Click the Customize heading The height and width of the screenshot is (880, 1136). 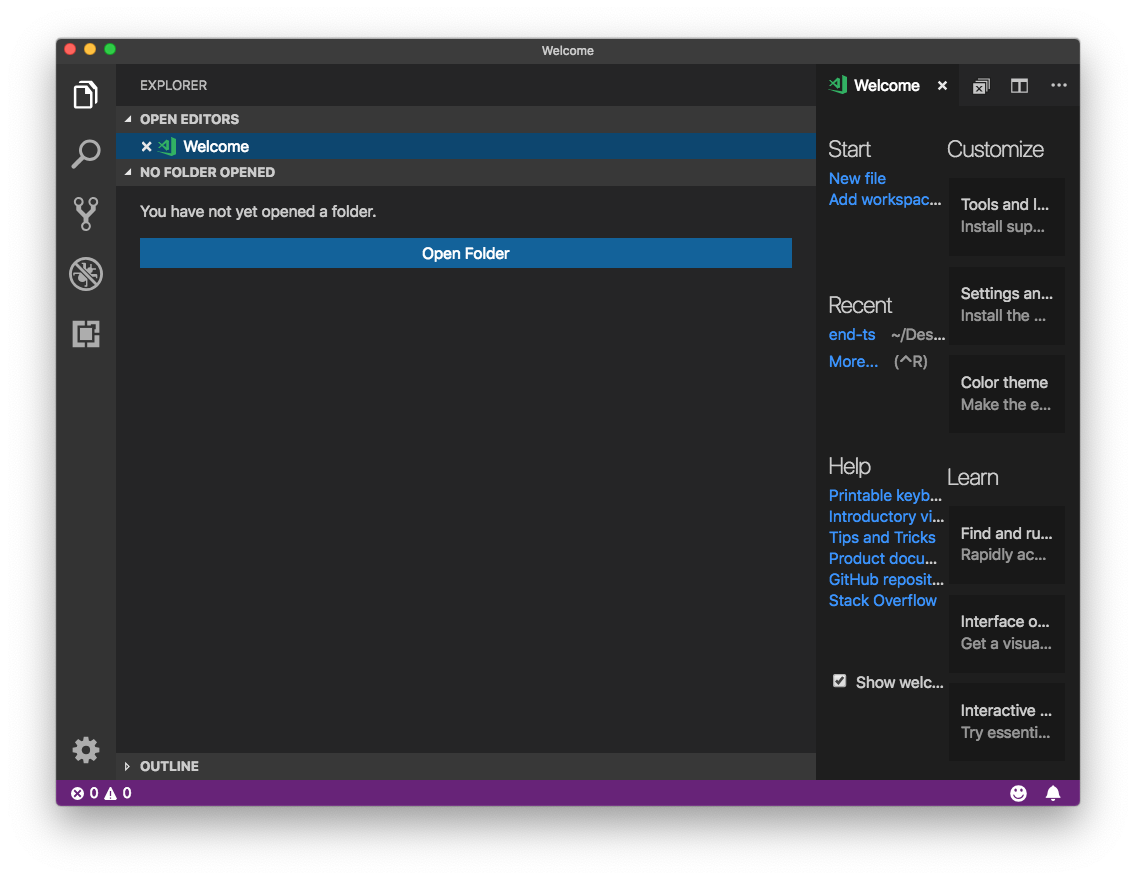(x=995, y=149)
